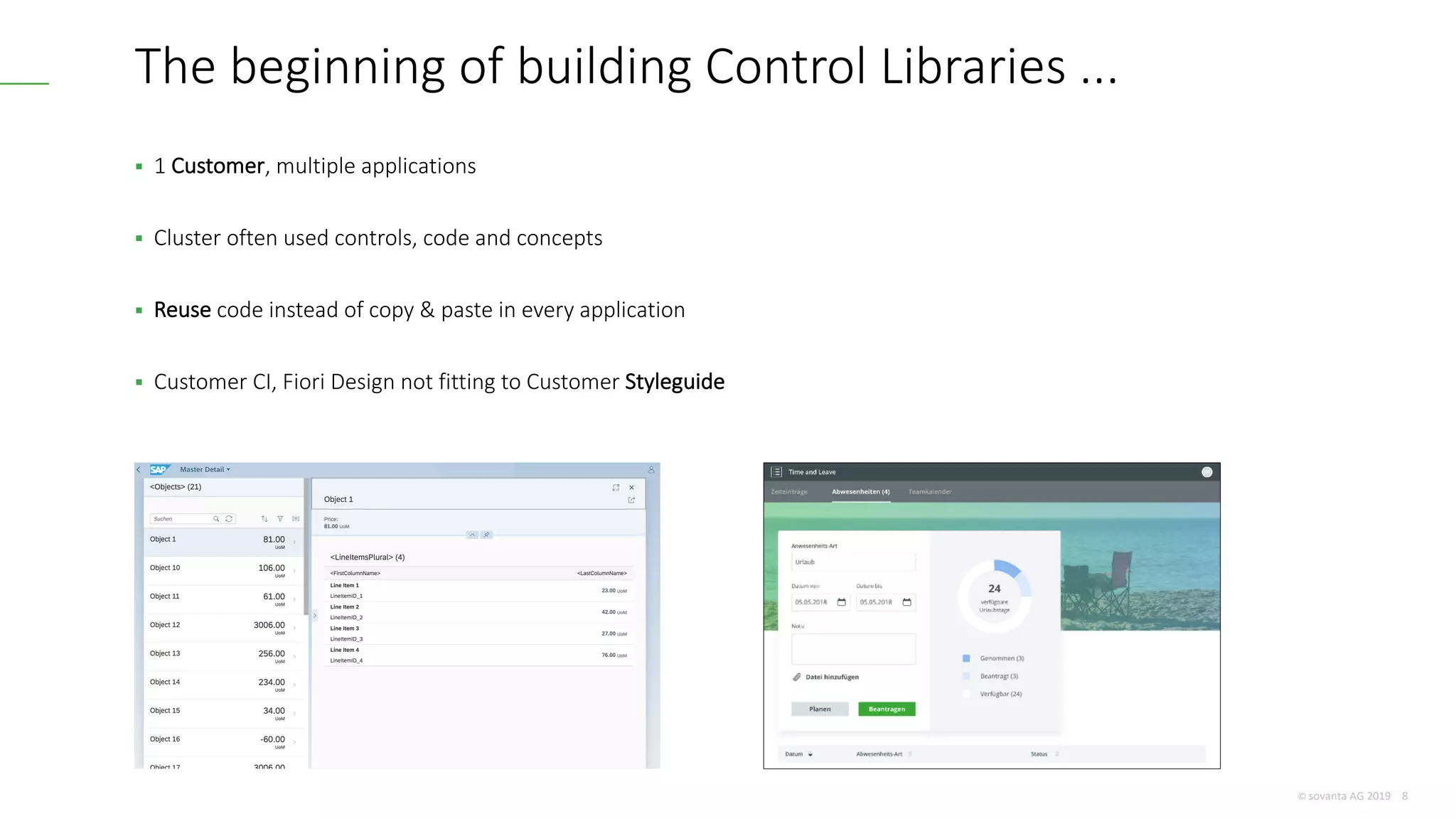Click the Objects list scrollbar

pyautogui.click(x=306, y=547)
